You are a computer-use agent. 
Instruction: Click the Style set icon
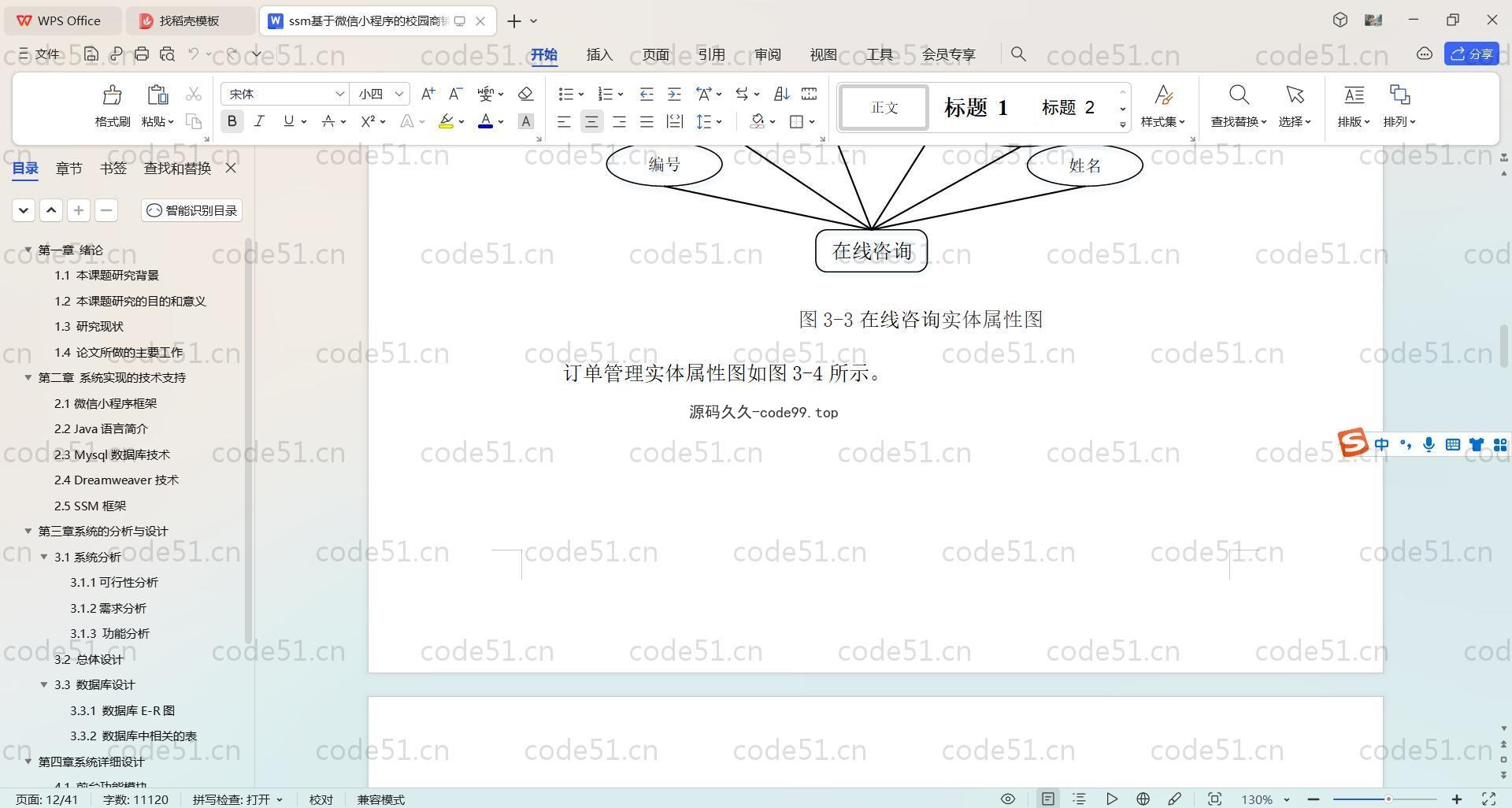1163,95
